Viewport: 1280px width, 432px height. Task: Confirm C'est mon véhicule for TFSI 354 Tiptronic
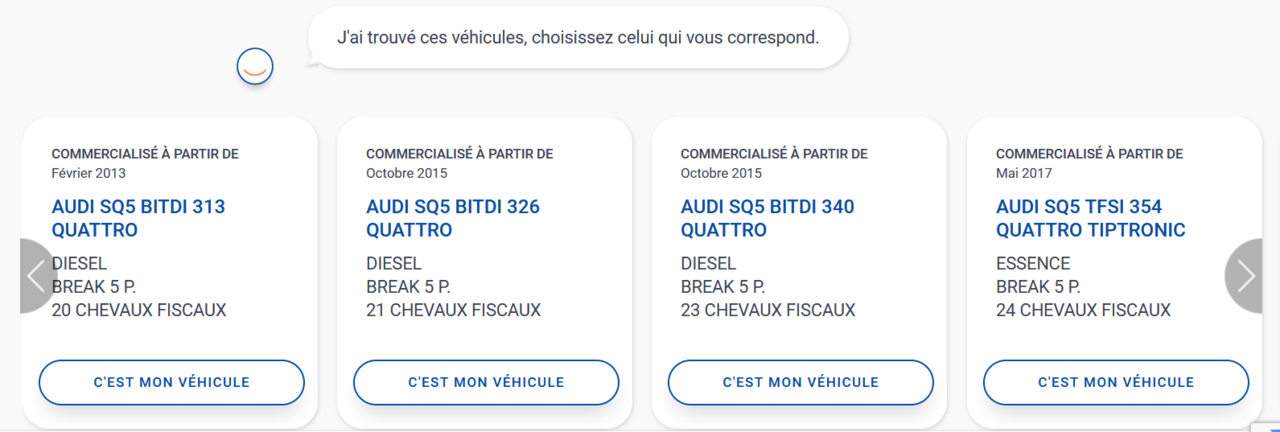pyautogui.click(x=1115, y=382)
